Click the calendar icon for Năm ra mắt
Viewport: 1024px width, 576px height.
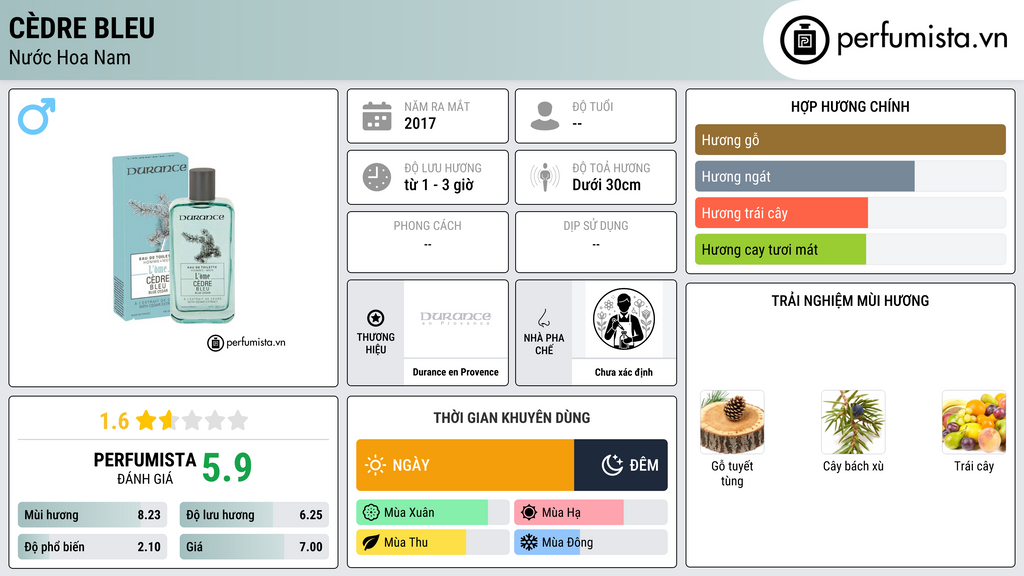coord(377,116)
